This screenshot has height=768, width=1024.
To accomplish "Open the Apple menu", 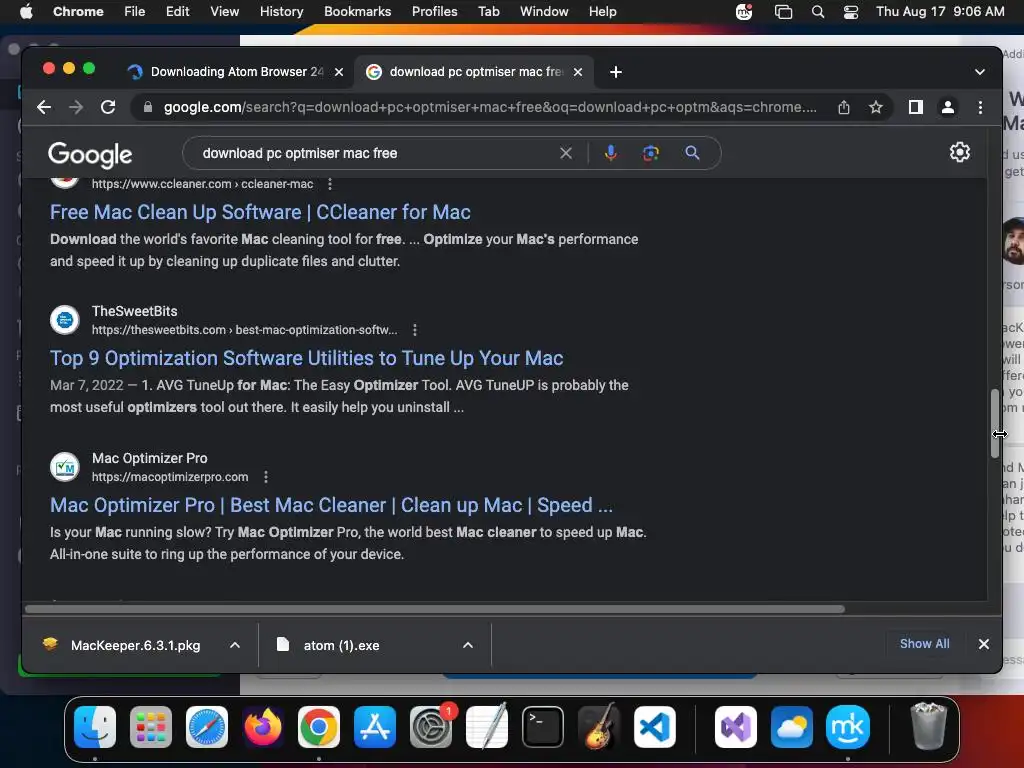I will (x=26, y=11).
